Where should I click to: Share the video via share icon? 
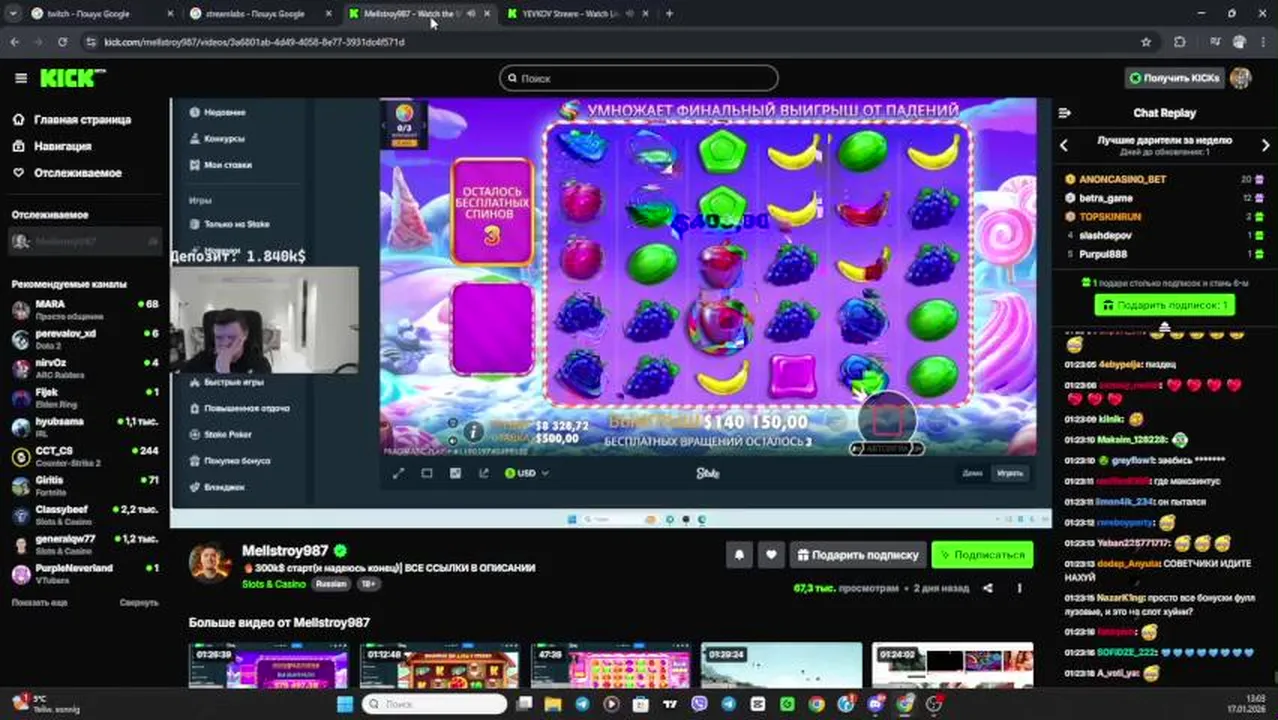tap(988, 589)
